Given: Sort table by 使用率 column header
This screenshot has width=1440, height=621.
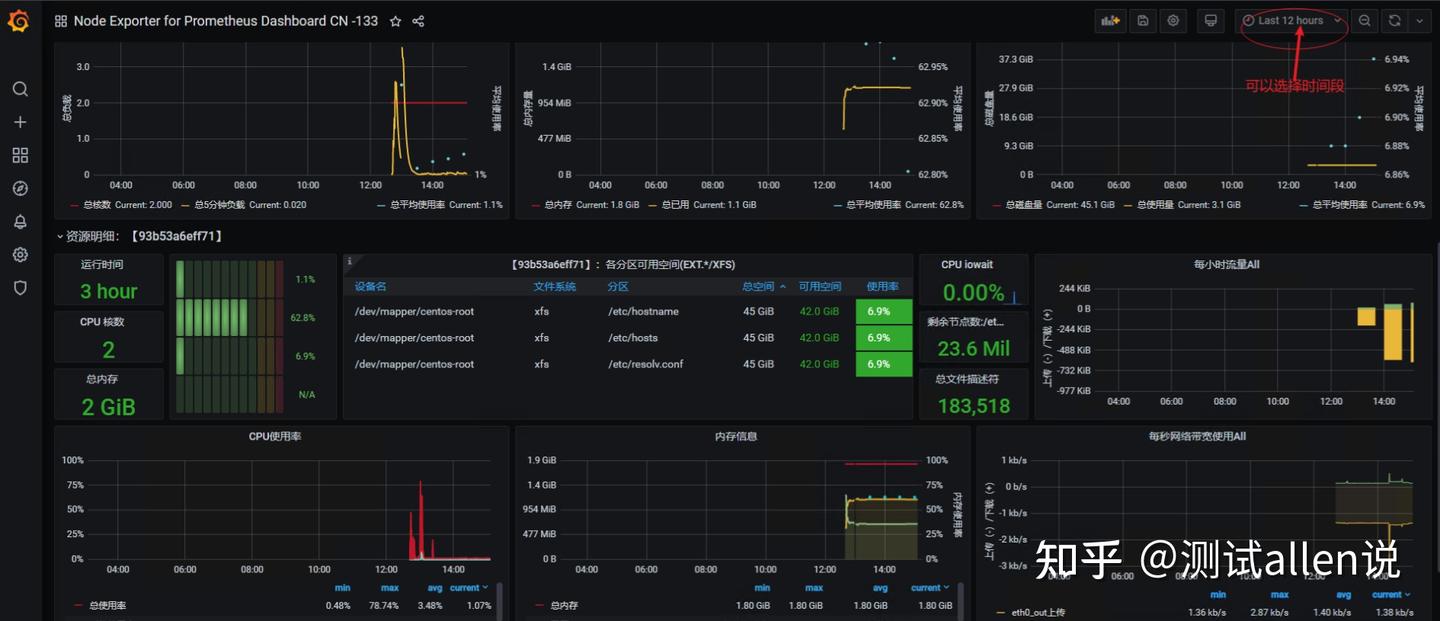Looking at the screenshot, I should [x=883, y=286].
